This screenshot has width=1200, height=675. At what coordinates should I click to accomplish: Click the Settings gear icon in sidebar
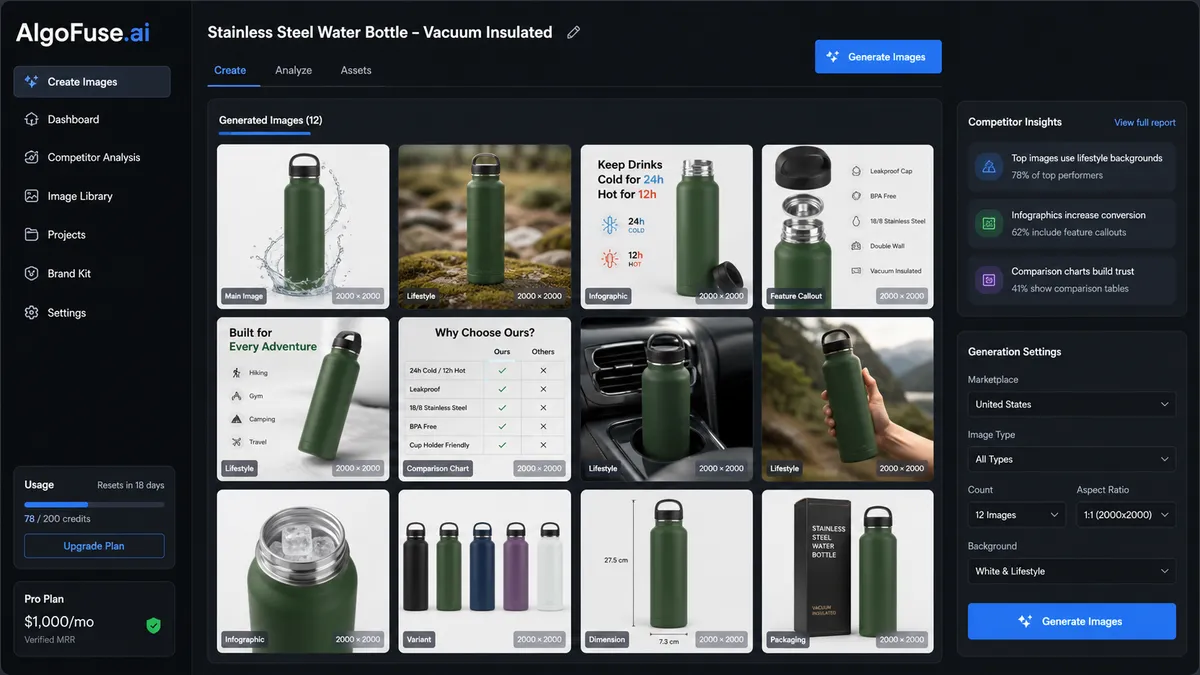click(31, 313)
